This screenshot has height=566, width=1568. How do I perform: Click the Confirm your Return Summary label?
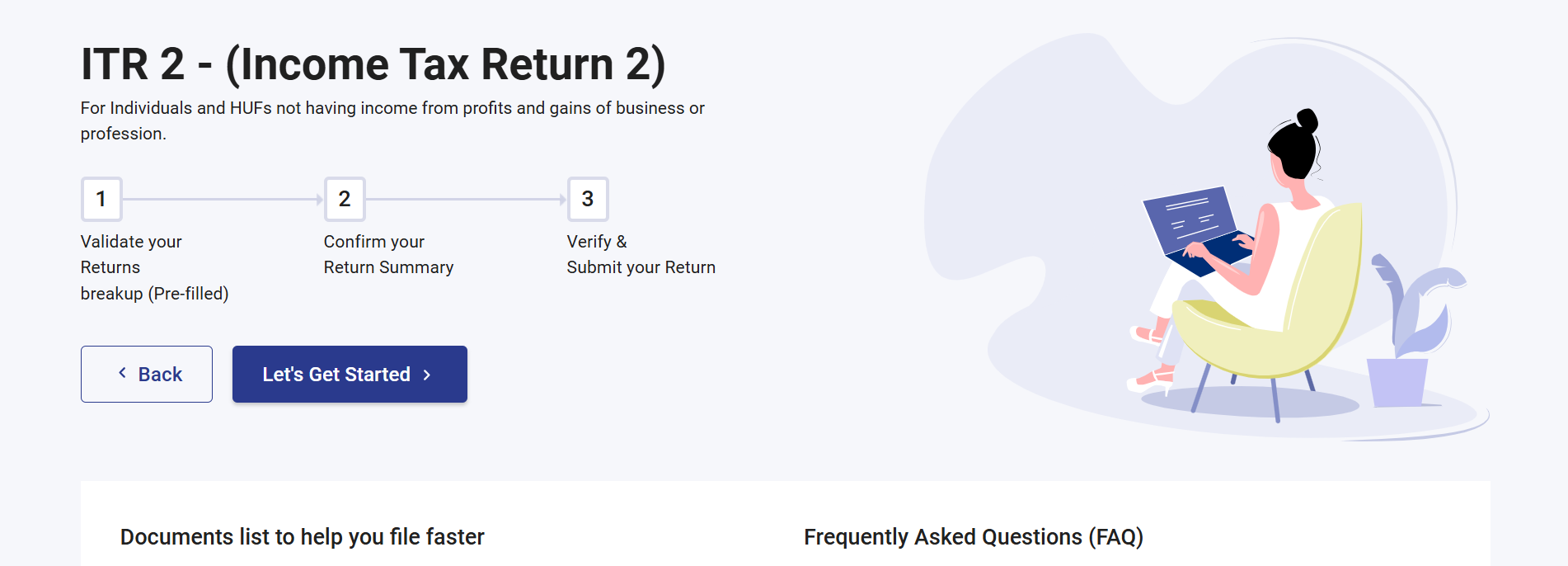click(x=388, y=254)
